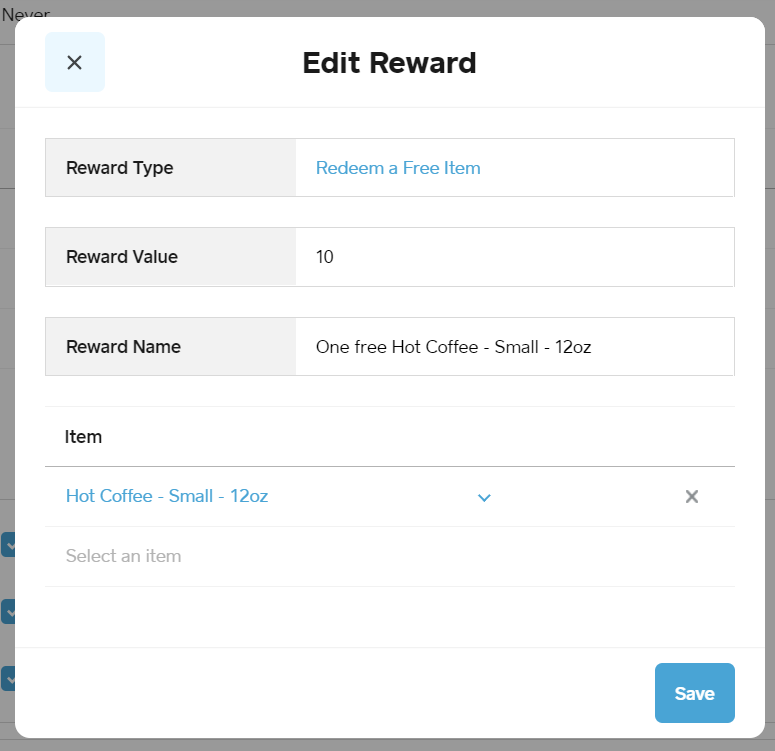Close the Edit Reward dialog
Image resolution: width=775 pixels, height=751 pixels.
click(x=75, y=62)
